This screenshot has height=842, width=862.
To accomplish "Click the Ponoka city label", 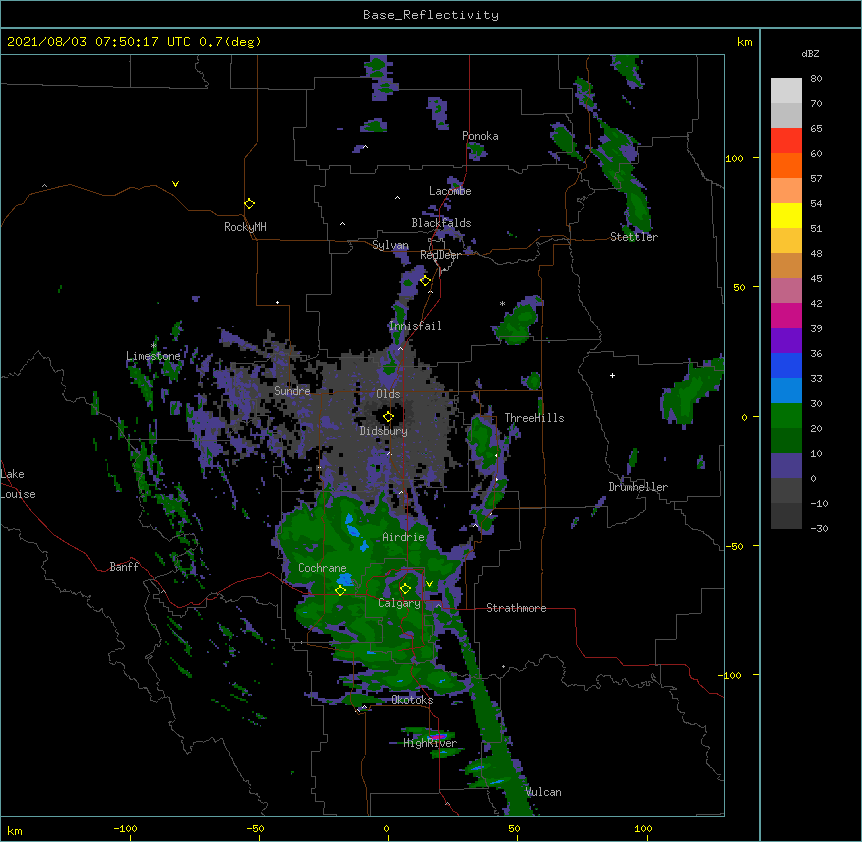I will tap(480, 136).
